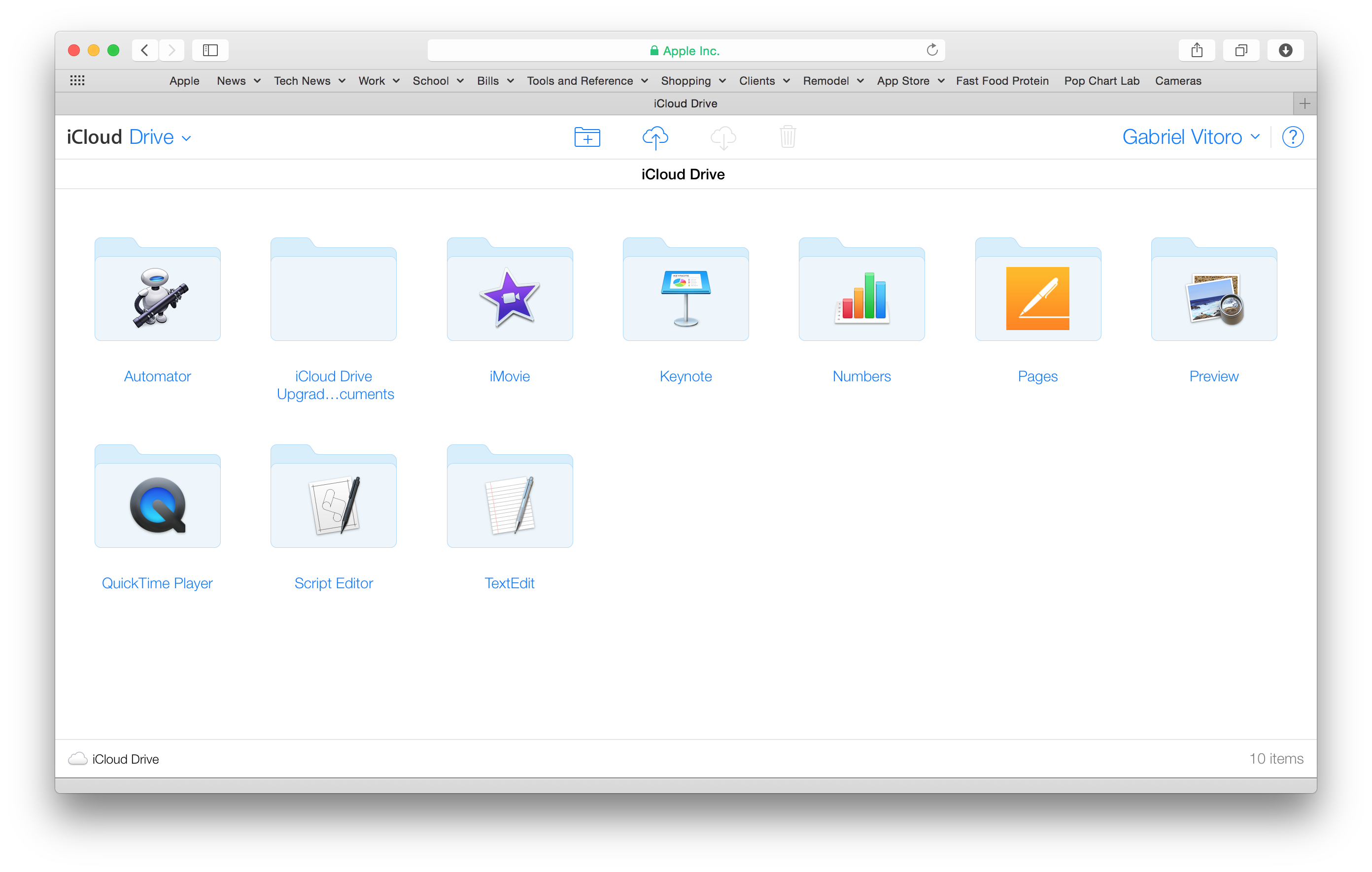The width and height of the screenshot is (1372, 872).
Task: Click the download from iCloud icon
Action: coord(723,137)
